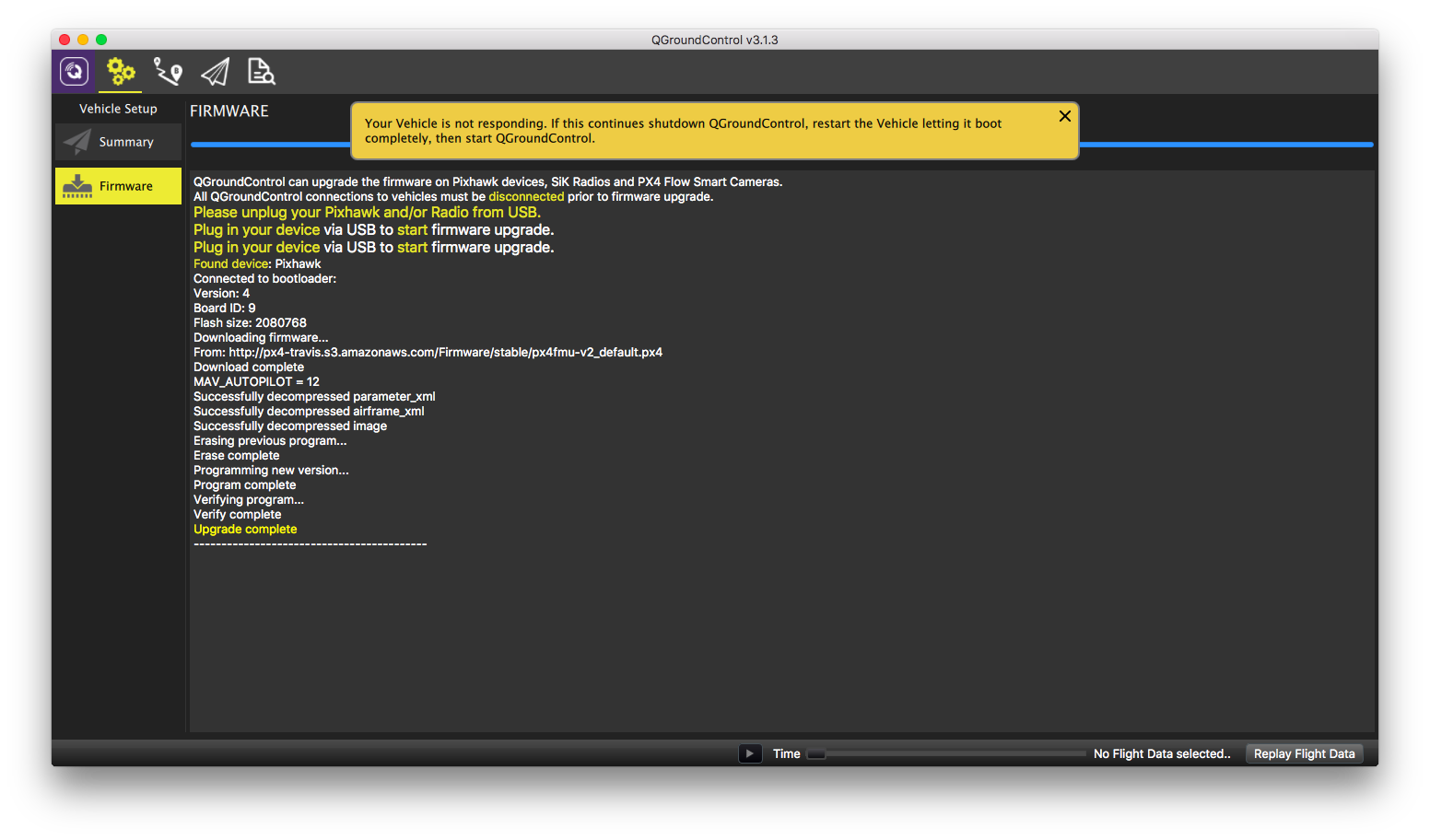
Task: Select the Firmware sidebar item
Action: pos(118,186)
